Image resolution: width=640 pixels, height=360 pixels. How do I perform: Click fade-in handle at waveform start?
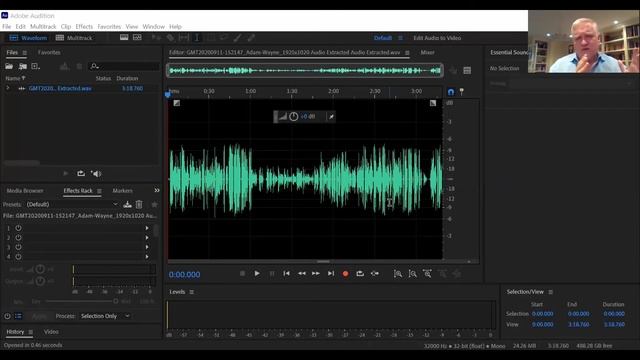point(177,103)
